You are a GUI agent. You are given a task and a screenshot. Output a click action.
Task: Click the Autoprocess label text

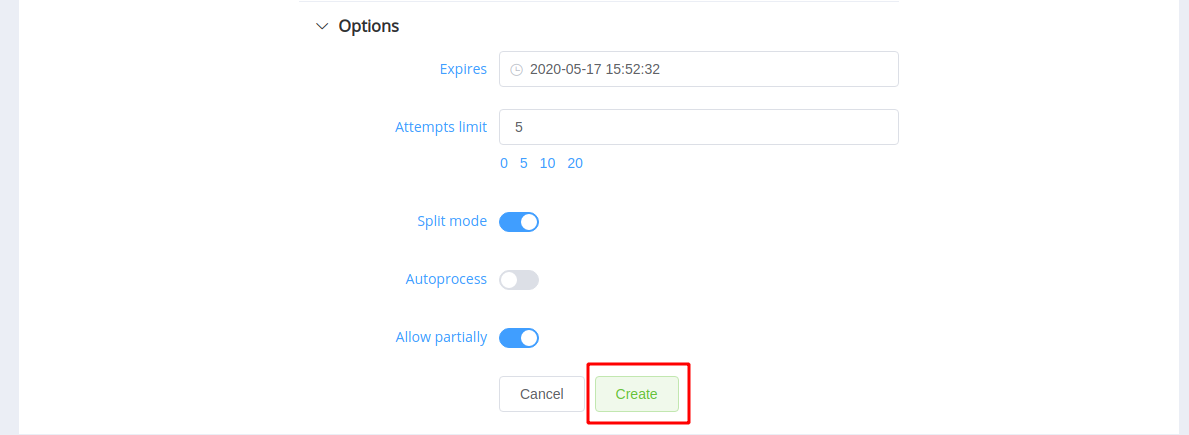(446, 279)
